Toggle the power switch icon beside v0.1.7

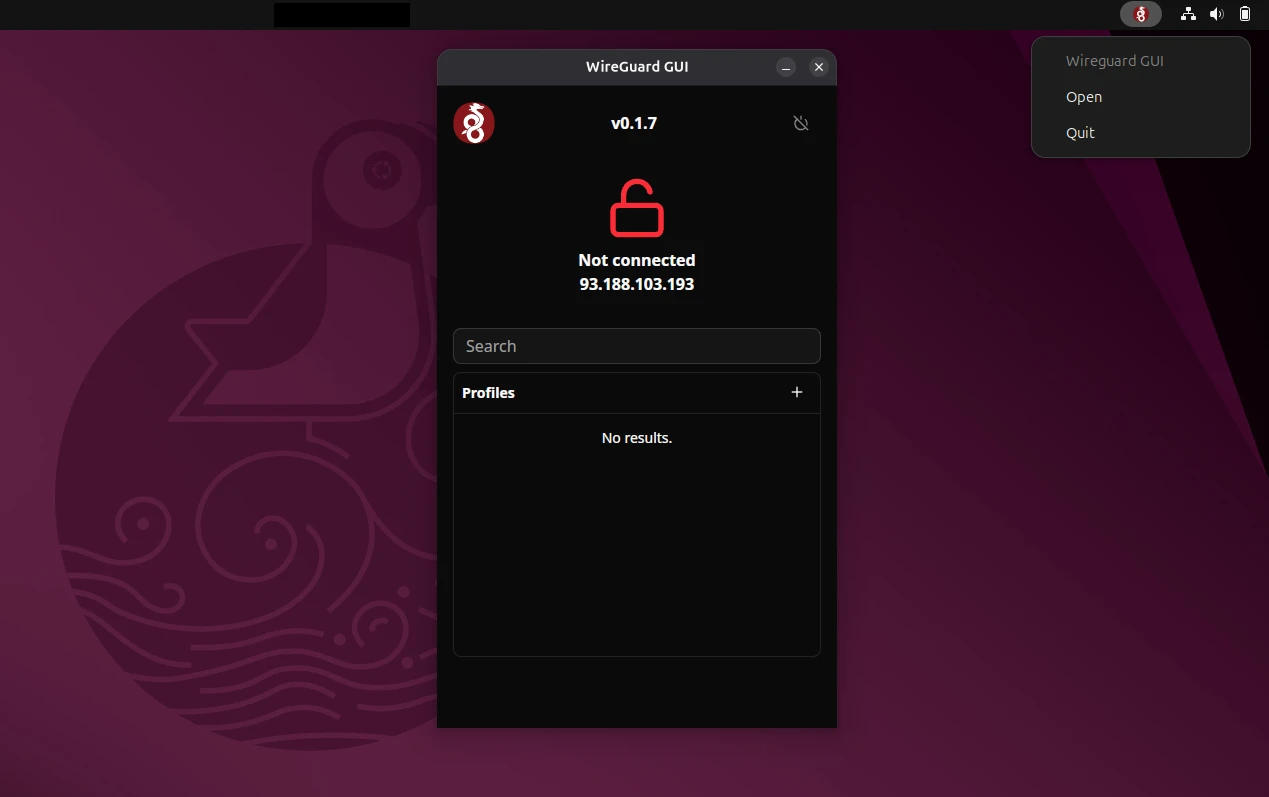pyautogui.click(x=801, y=122)
